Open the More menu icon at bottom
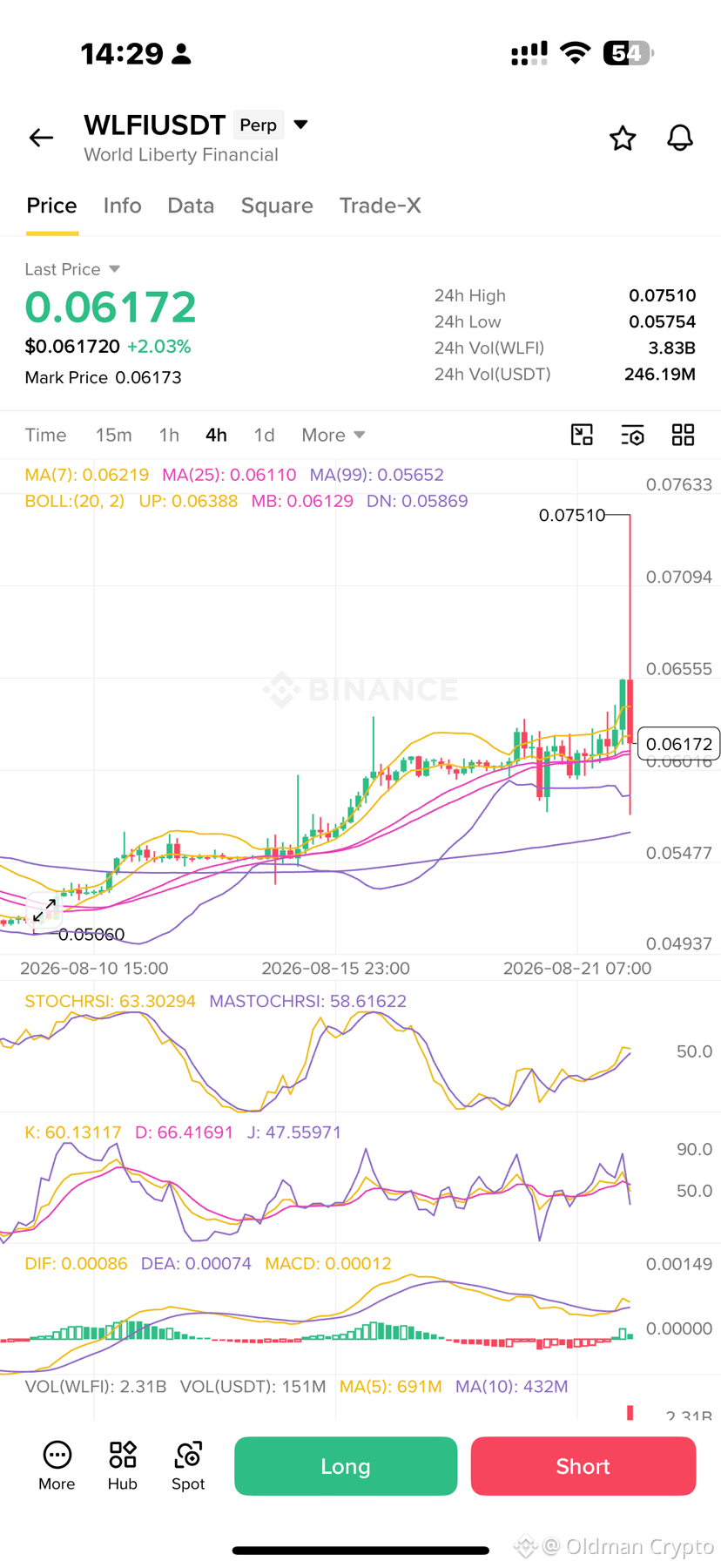 57,1465
